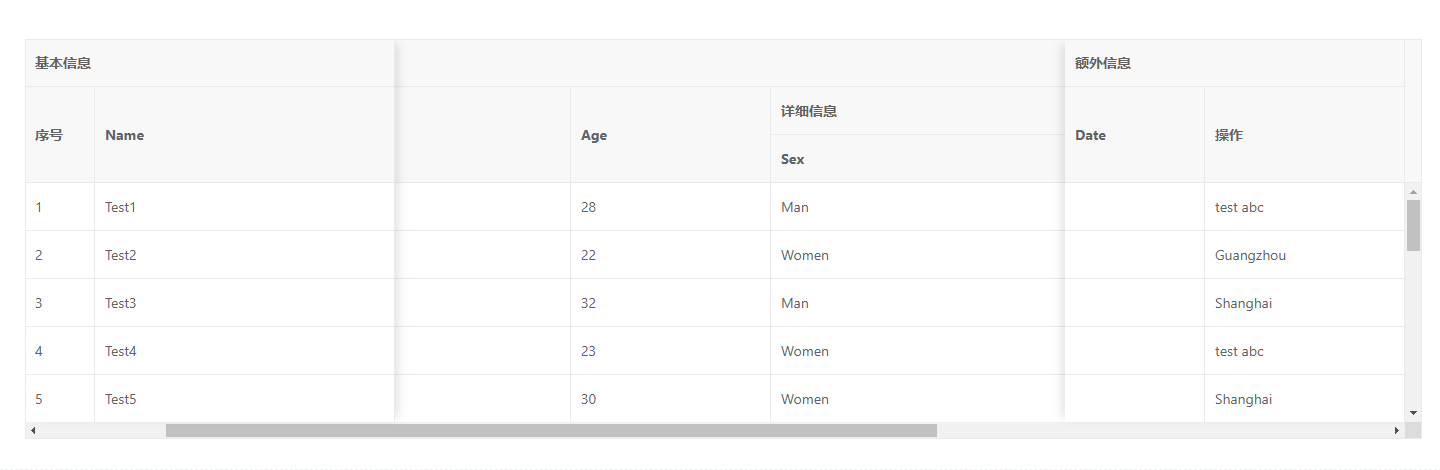The image size is (1440, 470).
Task: Click the 基本信息 group header
Action: click(63, 63)
